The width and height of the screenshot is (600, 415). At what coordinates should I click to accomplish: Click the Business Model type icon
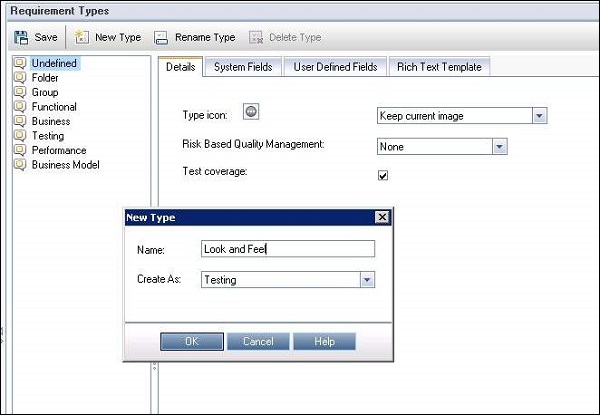(19, 165)
